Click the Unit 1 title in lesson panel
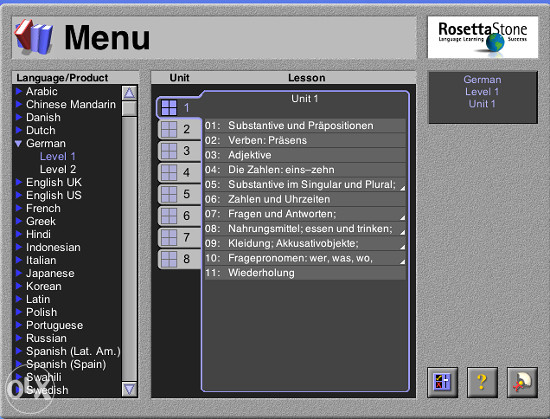550x419 pixels. (x=304, y=99)
